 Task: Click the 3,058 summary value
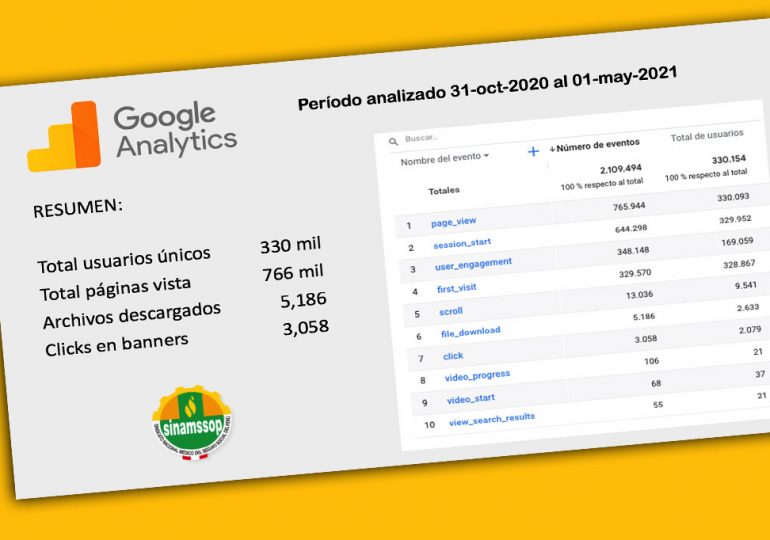[305, 327]
